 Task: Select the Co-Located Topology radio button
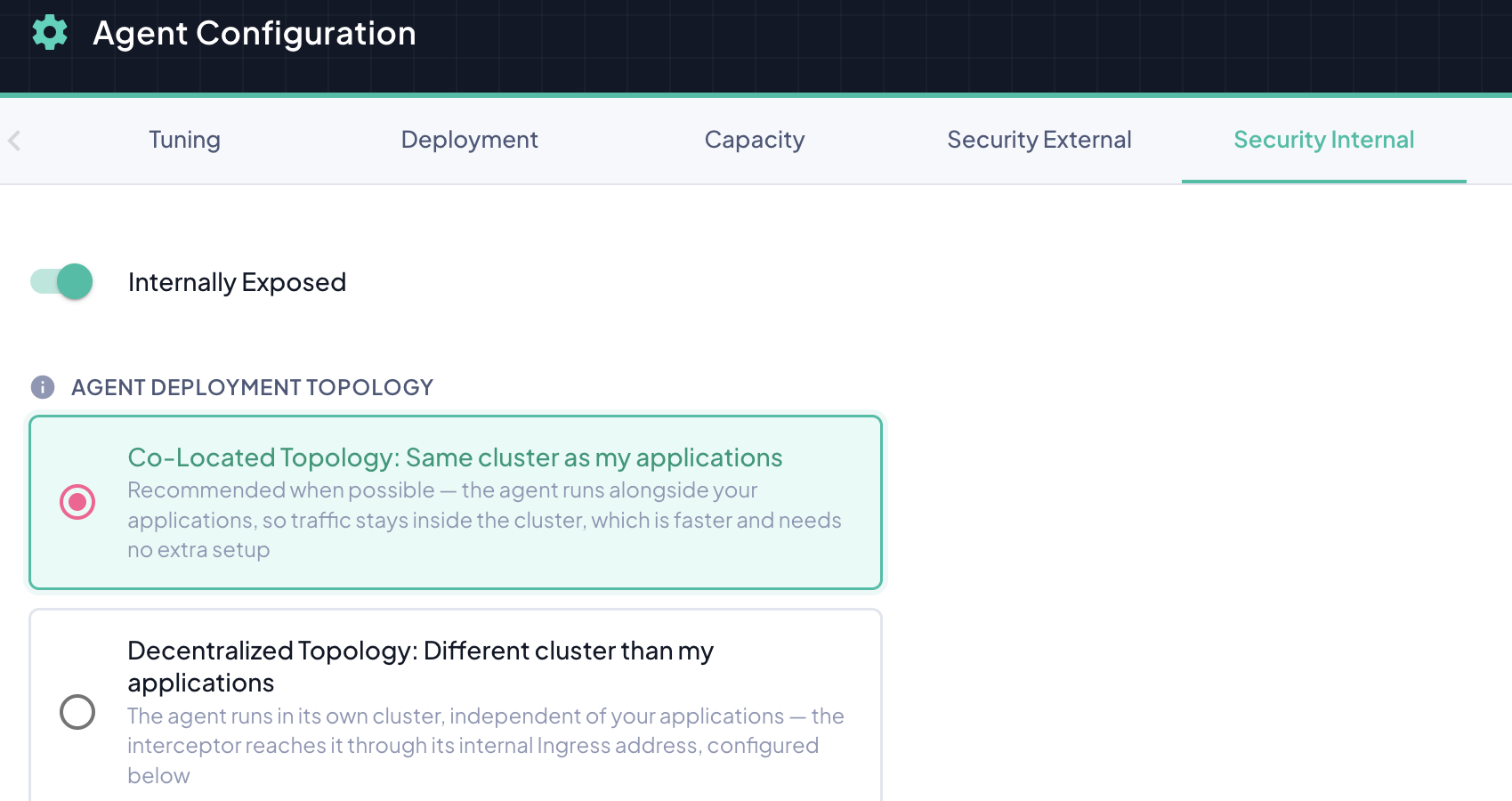tap(77, 502)
